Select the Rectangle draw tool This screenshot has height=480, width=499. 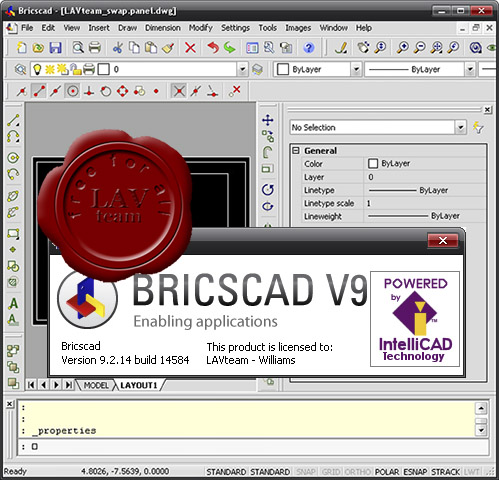(13, 234)
